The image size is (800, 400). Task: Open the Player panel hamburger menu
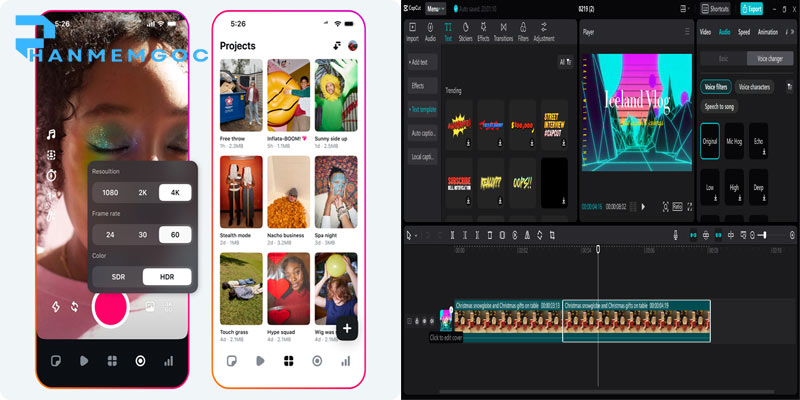687,32
